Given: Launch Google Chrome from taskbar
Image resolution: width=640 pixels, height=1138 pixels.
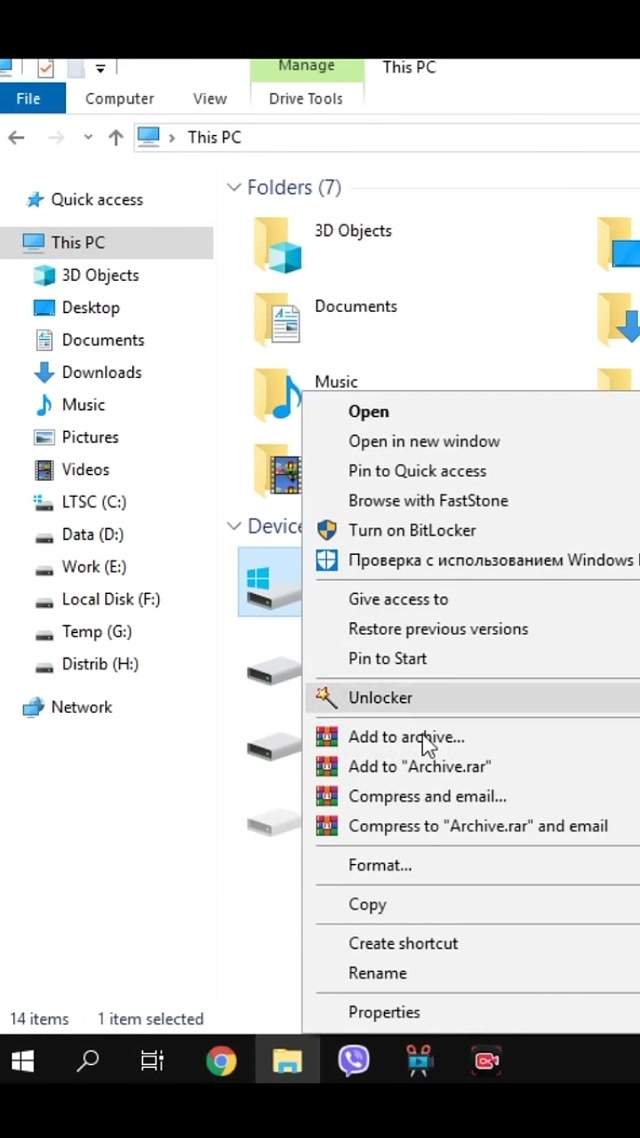Looking at the screenshot, I should 221,1060.
